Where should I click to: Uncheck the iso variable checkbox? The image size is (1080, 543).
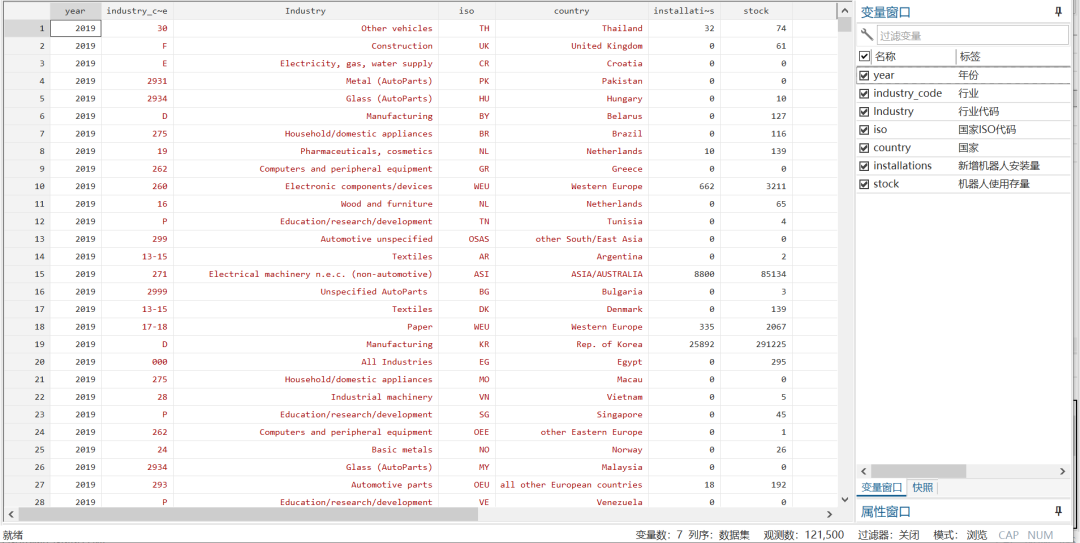coord(864,130)
